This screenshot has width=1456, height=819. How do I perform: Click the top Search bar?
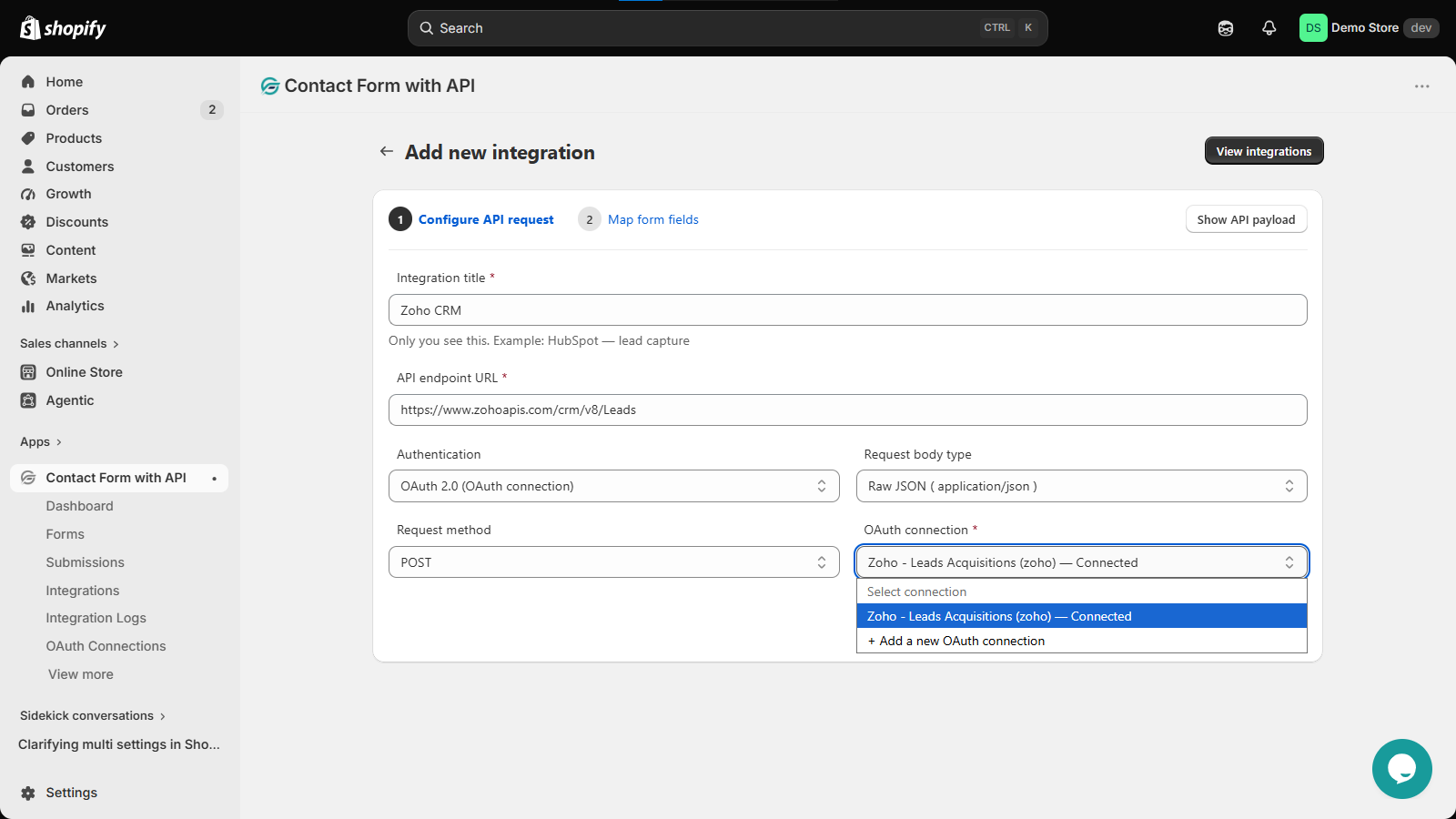point(728,28)
